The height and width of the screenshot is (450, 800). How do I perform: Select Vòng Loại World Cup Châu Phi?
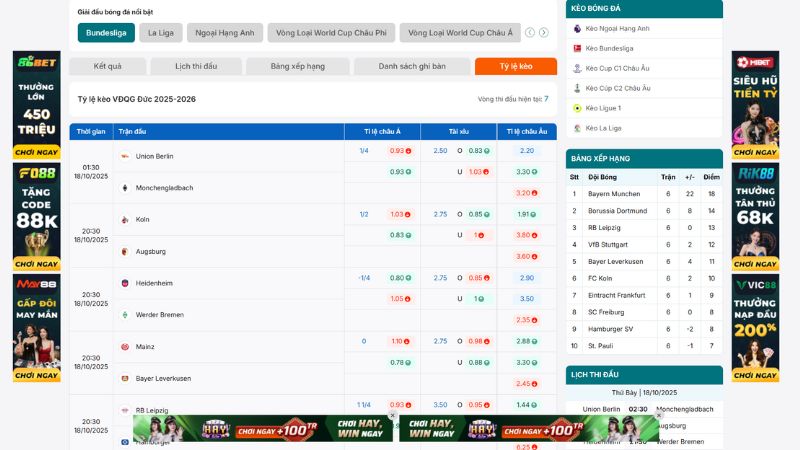(331, 33)
